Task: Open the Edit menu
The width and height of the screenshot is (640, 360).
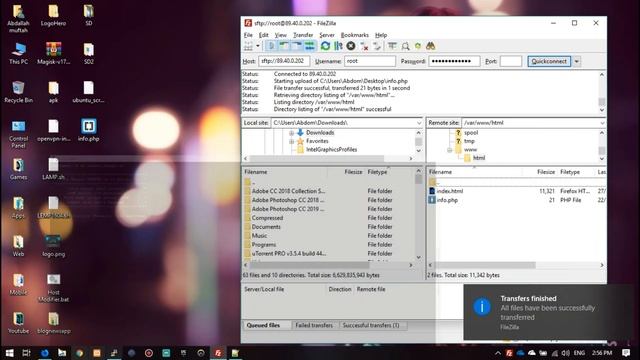Action: click(x=264, y=35)
